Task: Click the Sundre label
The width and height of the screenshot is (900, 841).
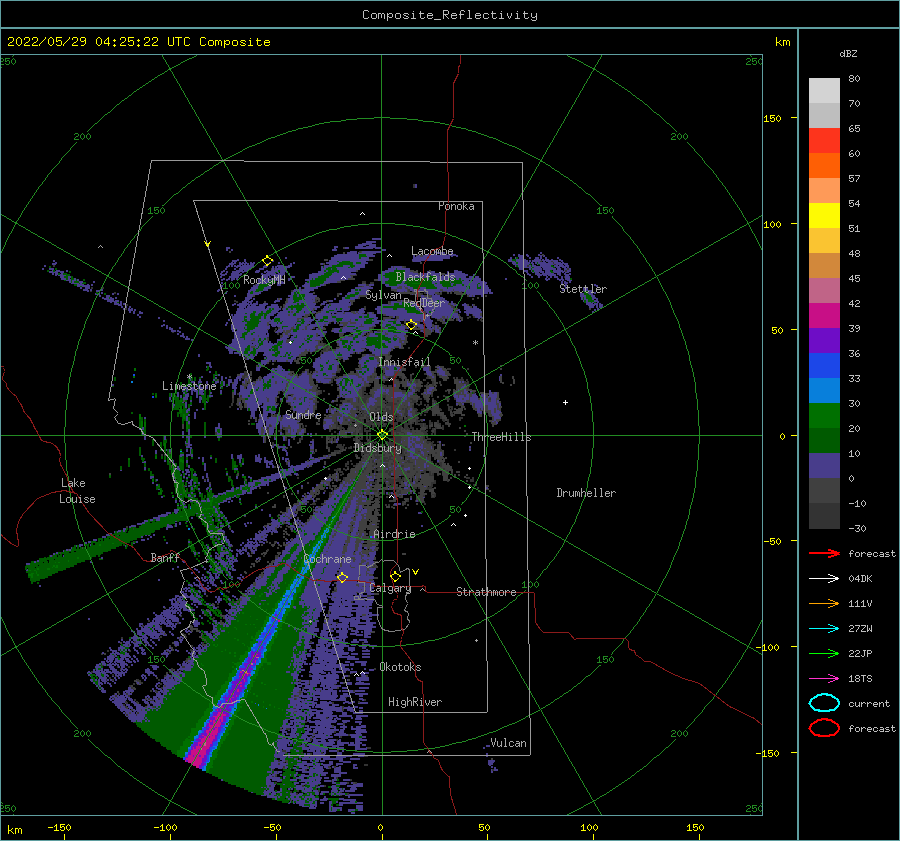Action: 303,414
